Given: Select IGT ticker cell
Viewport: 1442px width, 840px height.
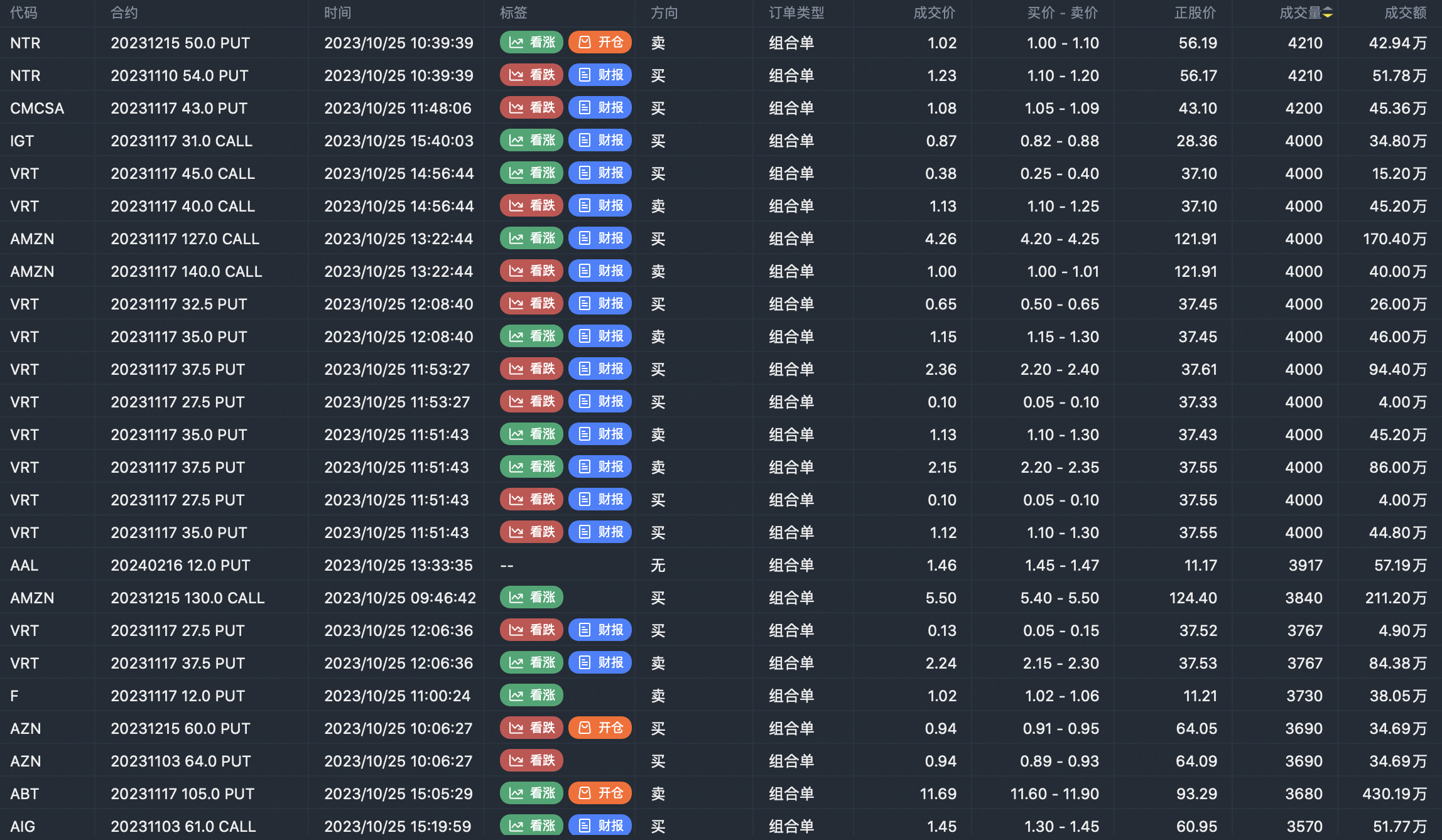Looking at the screenshot, I should point(22,141).
